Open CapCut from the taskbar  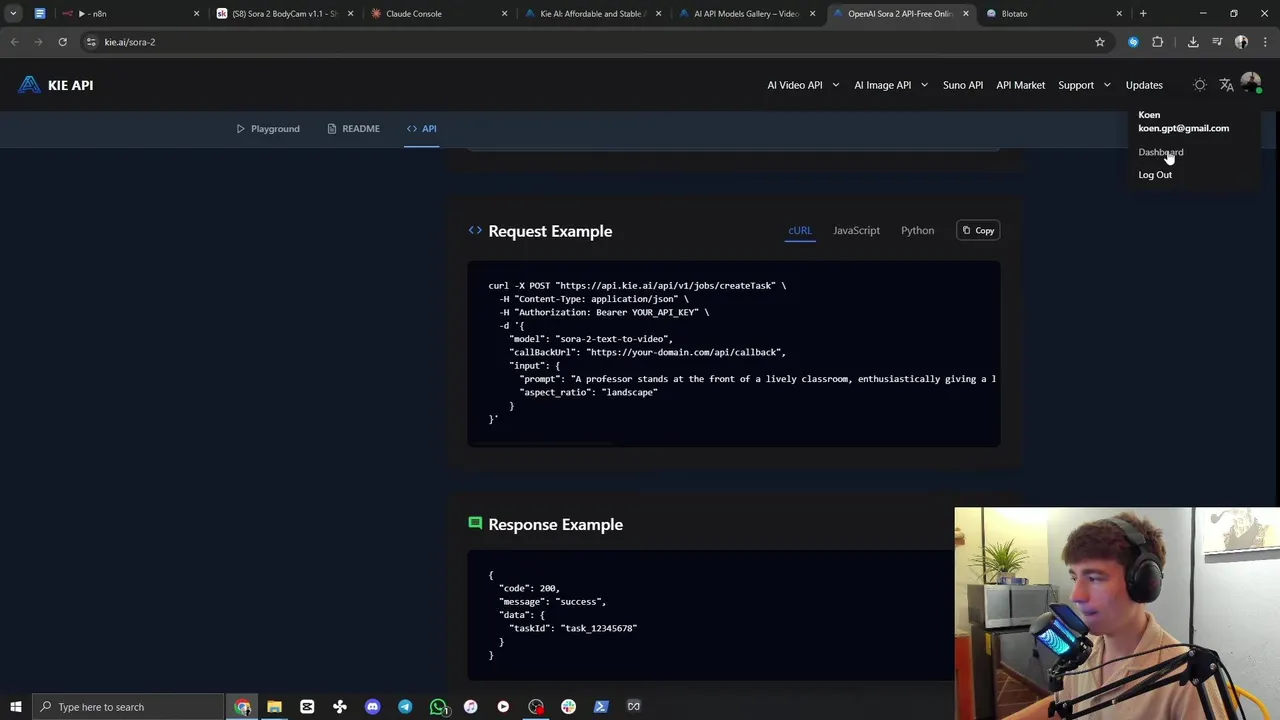[x=307, y=707]
